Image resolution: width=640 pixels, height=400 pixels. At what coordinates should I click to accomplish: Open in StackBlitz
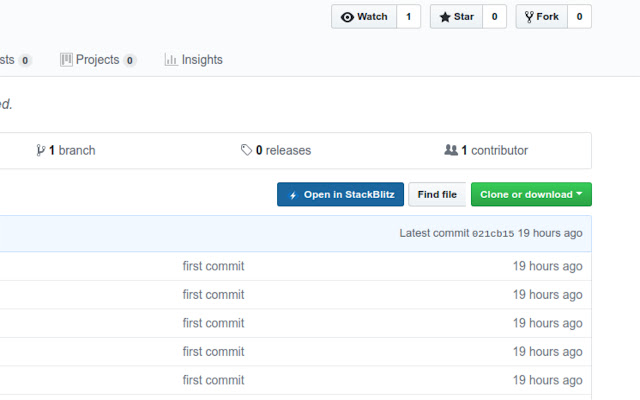point(340,195)
